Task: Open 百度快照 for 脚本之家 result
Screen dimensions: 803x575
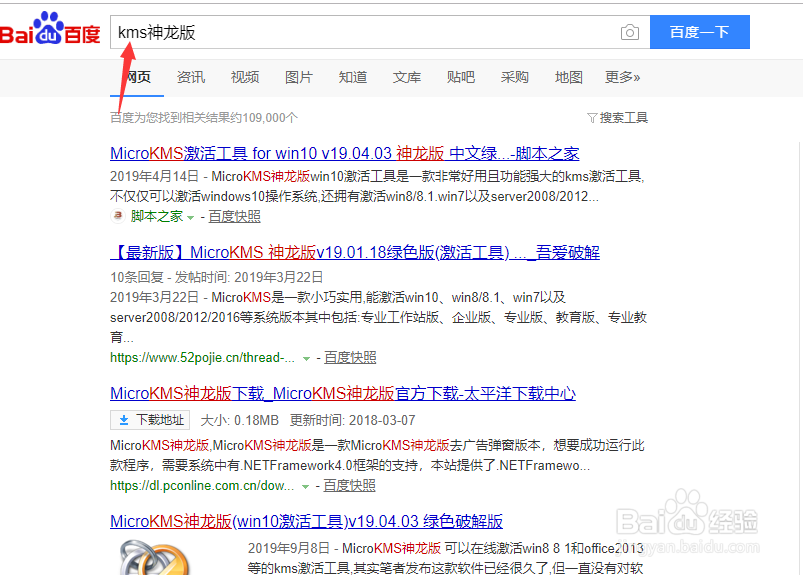Action: [235, 217]
